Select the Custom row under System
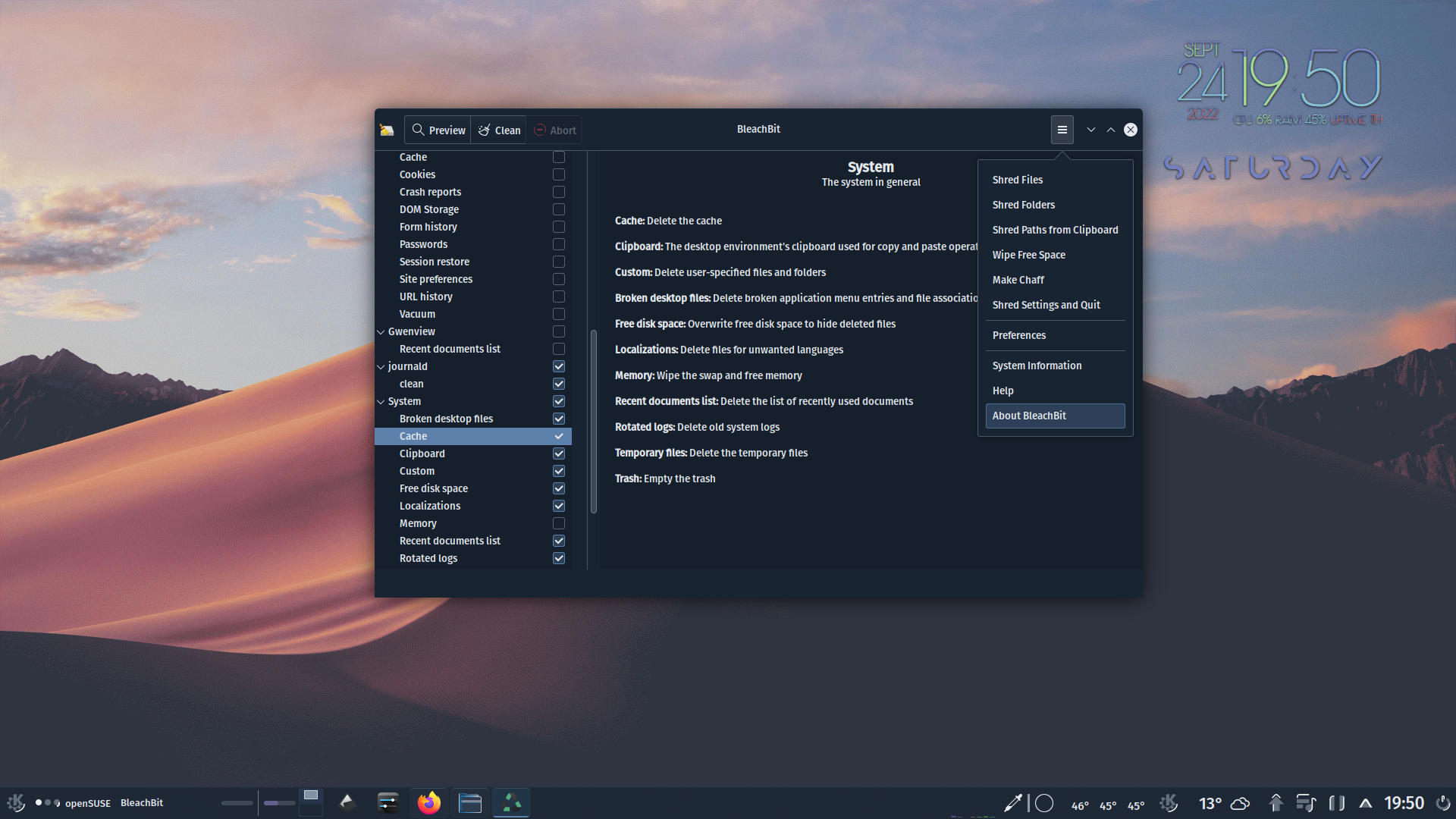 click(x=473, y=471)
